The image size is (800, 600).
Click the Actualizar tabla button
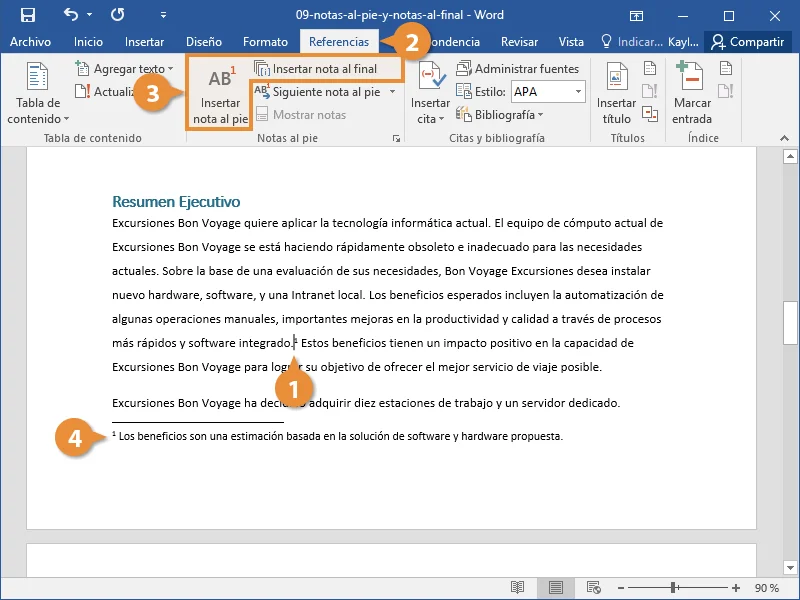(104, 92)
